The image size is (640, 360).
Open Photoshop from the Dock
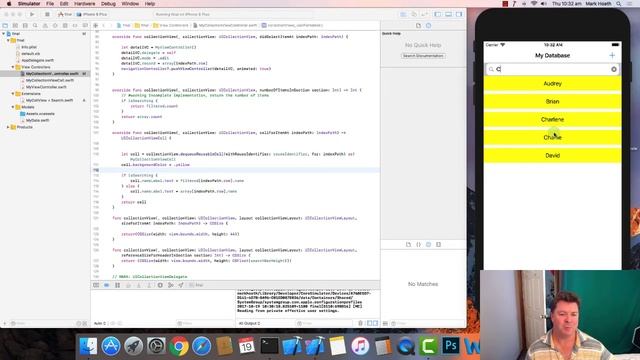(451, 346)
